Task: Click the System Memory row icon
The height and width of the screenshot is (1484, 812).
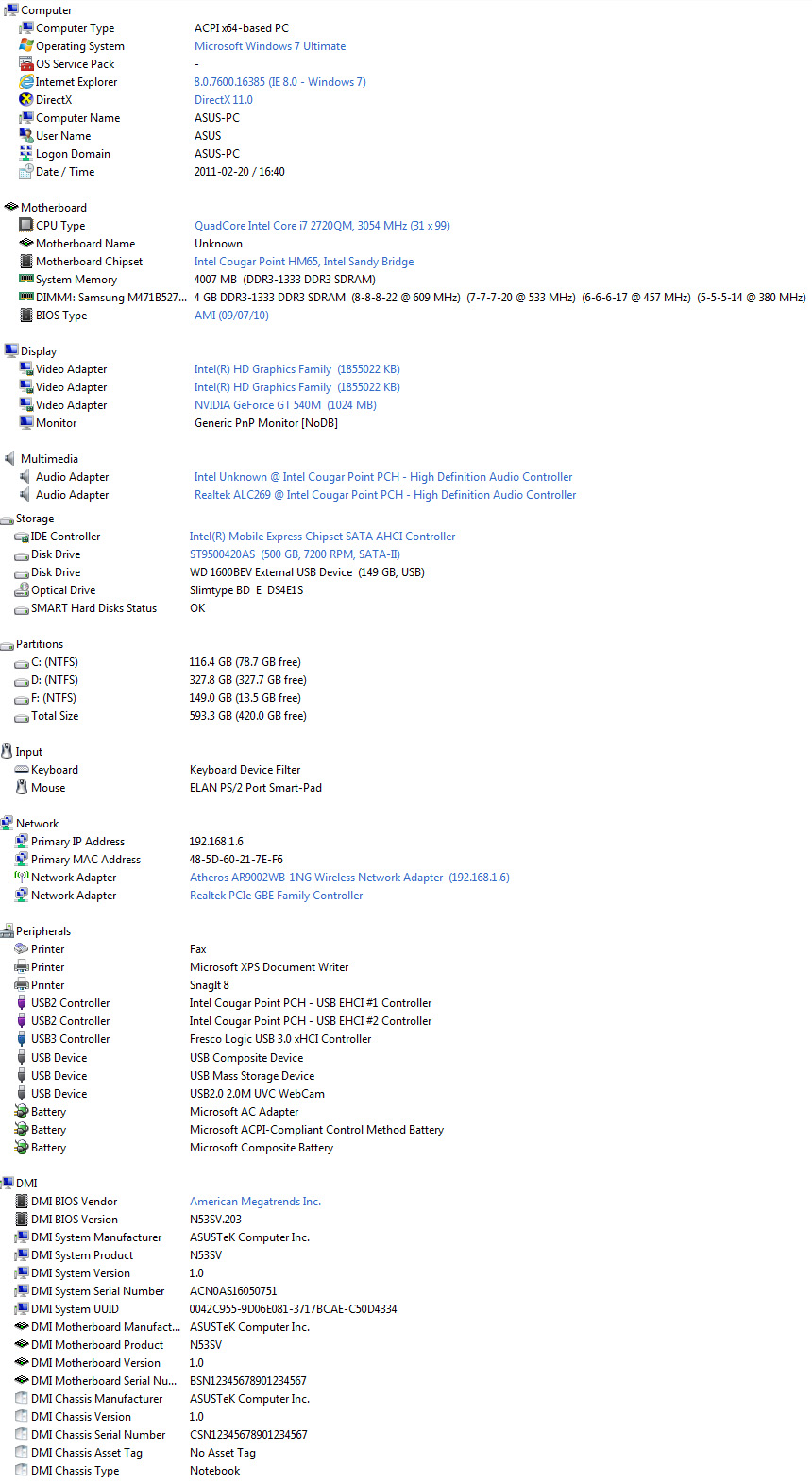Action: (x=26, y=279)
